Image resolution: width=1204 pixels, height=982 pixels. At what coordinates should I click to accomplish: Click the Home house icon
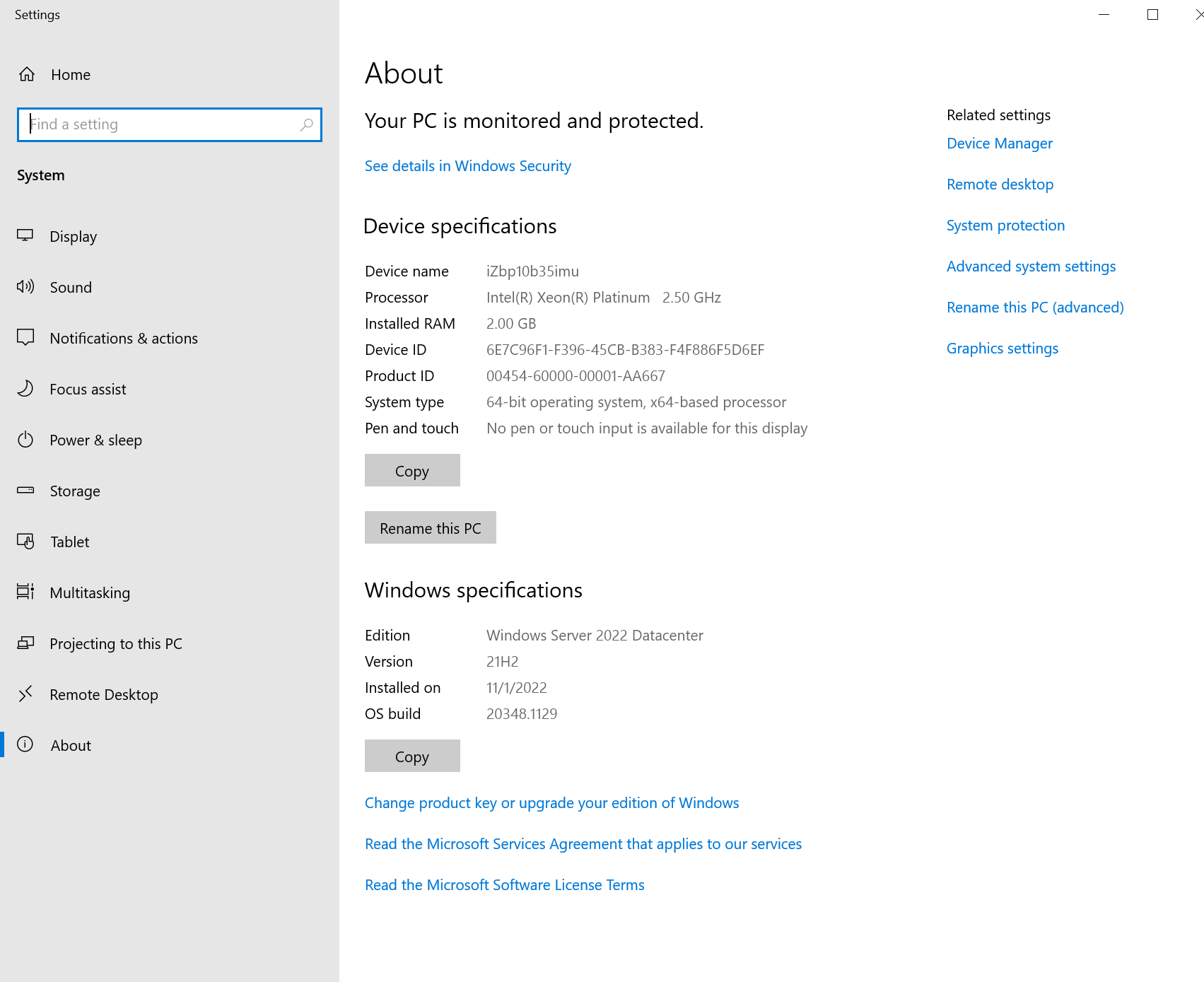click(x=27, y=74)
